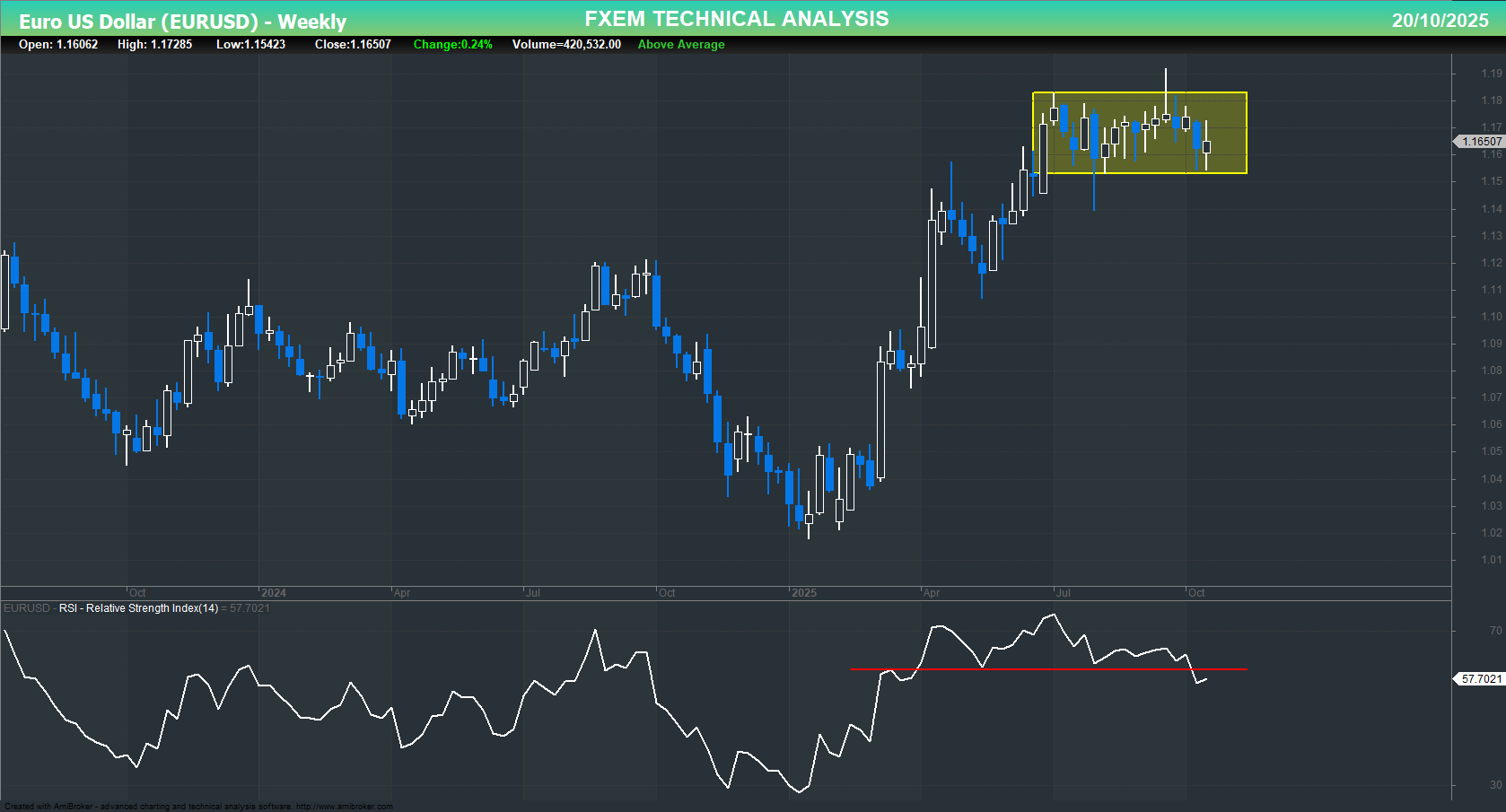Screen dimensions: 1506x812
Task: Click the 1.16507 price tag on right axis
Action: tap(1480, 141)
